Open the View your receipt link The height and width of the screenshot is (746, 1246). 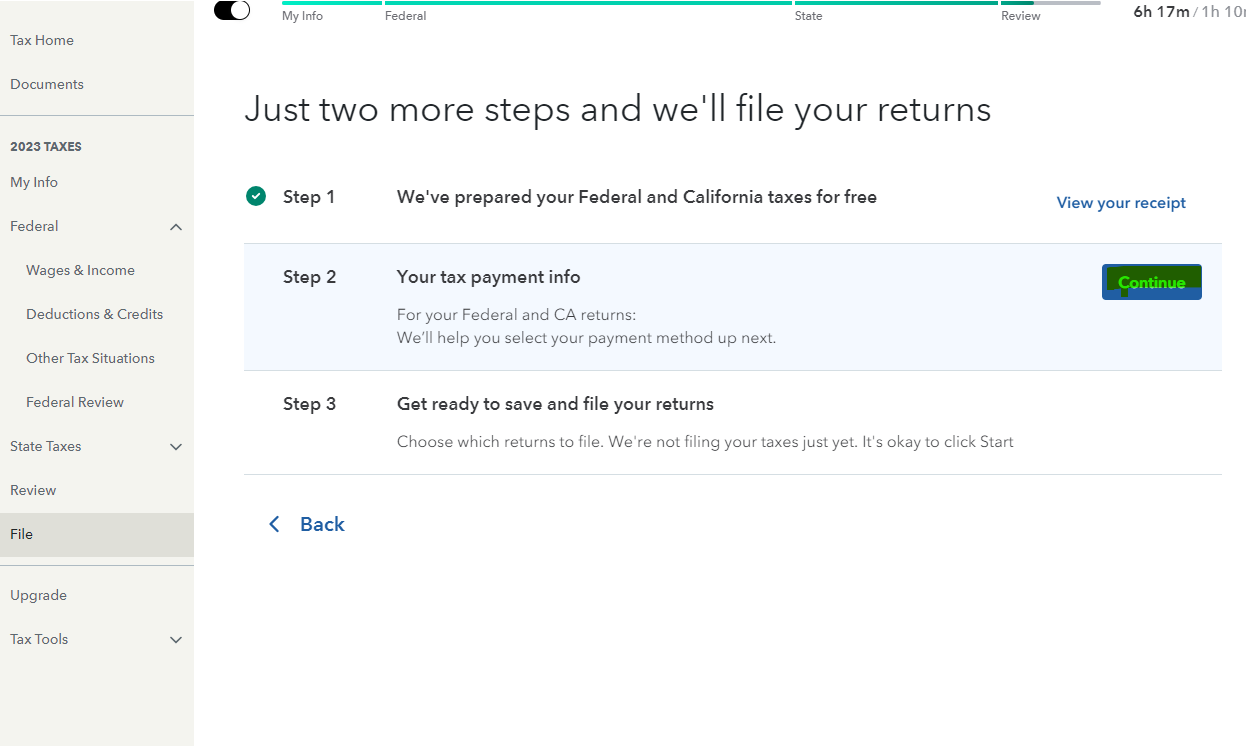[1121, 203]
